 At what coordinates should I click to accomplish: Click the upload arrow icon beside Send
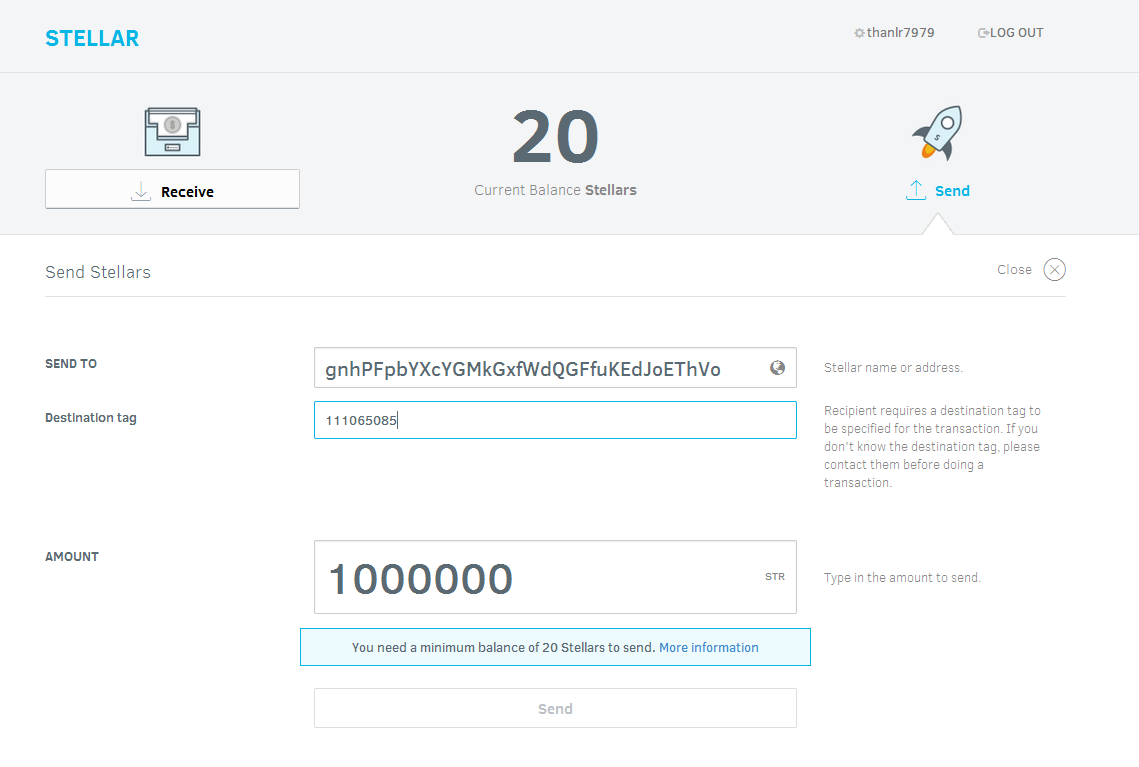click(x=915, y=190)
